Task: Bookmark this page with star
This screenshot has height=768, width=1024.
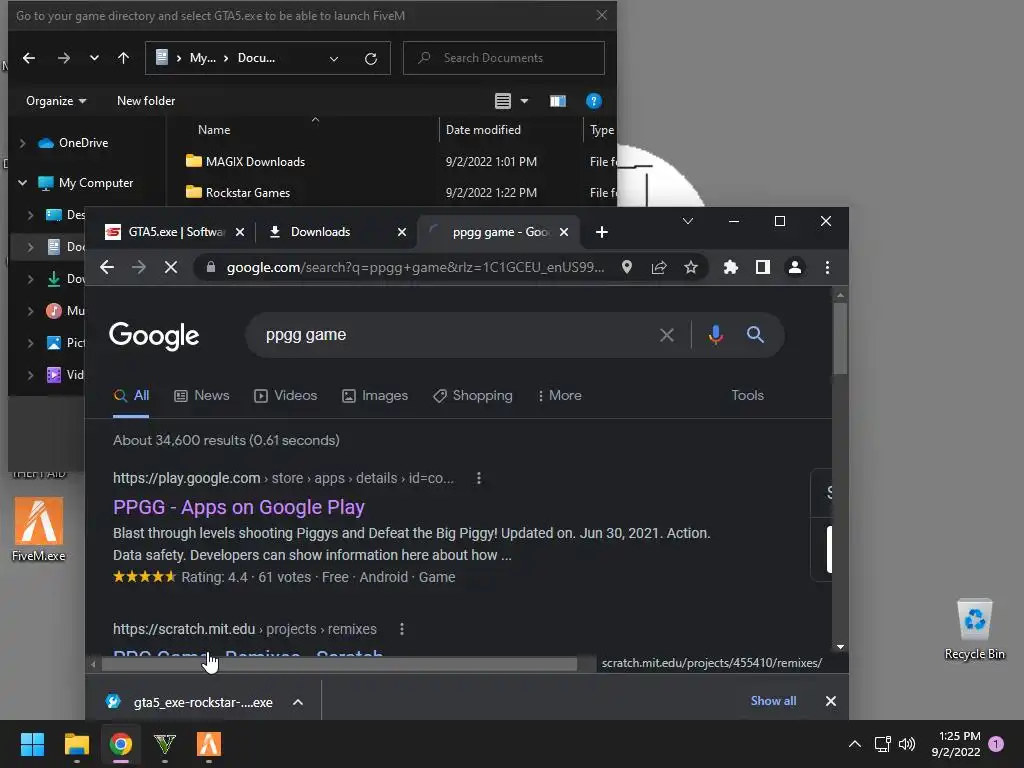Action: (x=691, y=267)
